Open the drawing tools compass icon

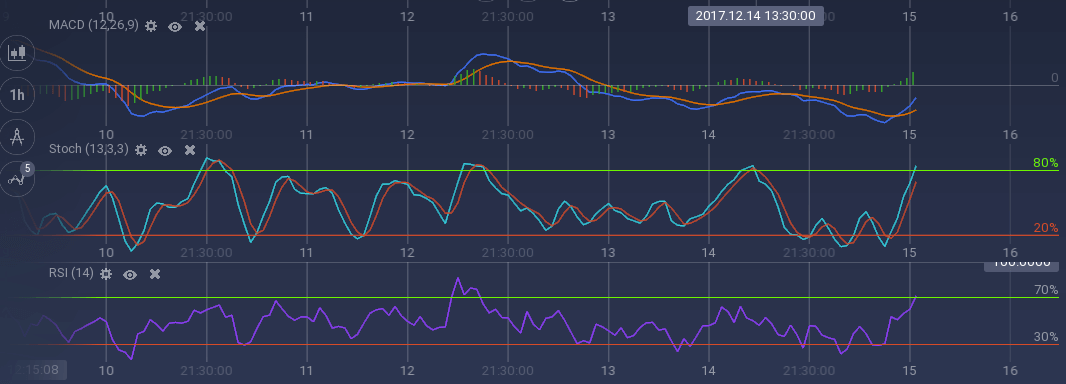coord(17,137)
